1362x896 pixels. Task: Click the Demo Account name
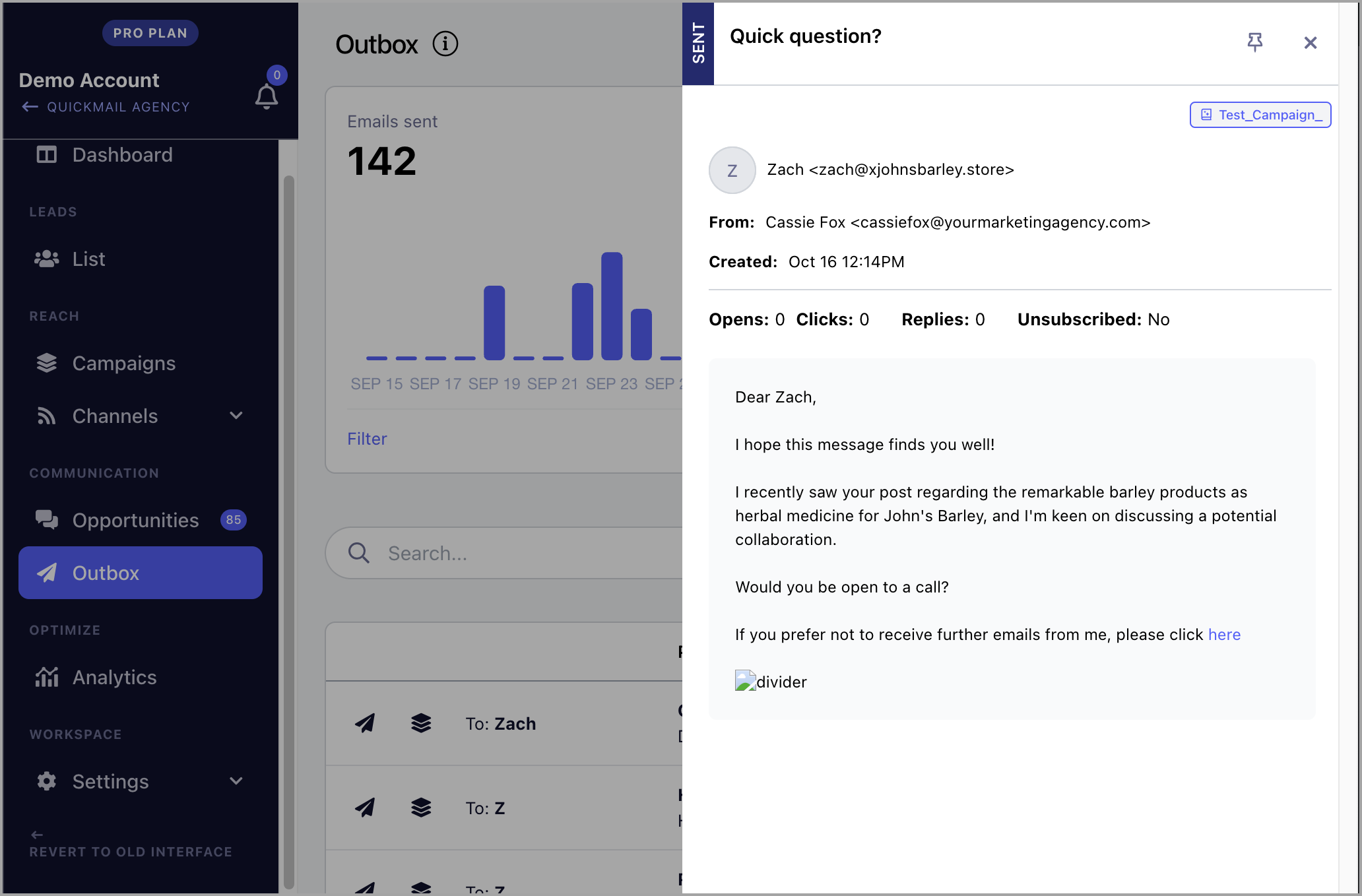(89, 80)
